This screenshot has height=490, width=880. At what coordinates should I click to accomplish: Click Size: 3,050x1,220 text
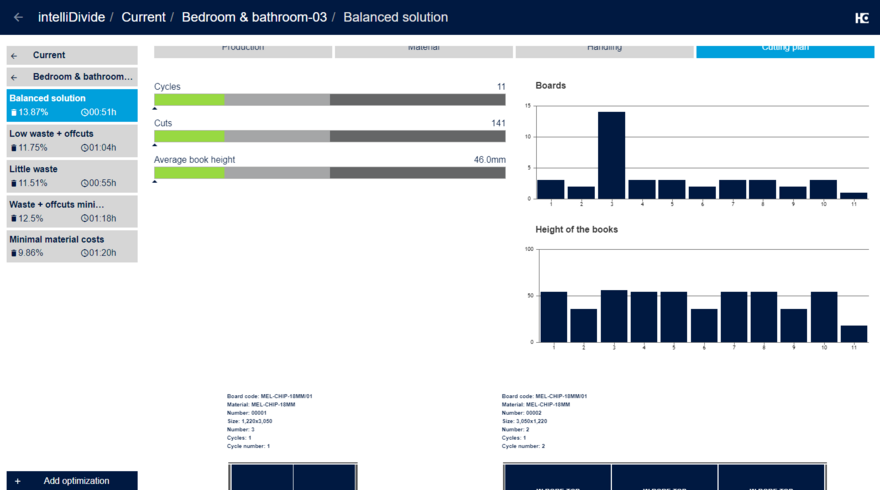(x=524, y=421)
